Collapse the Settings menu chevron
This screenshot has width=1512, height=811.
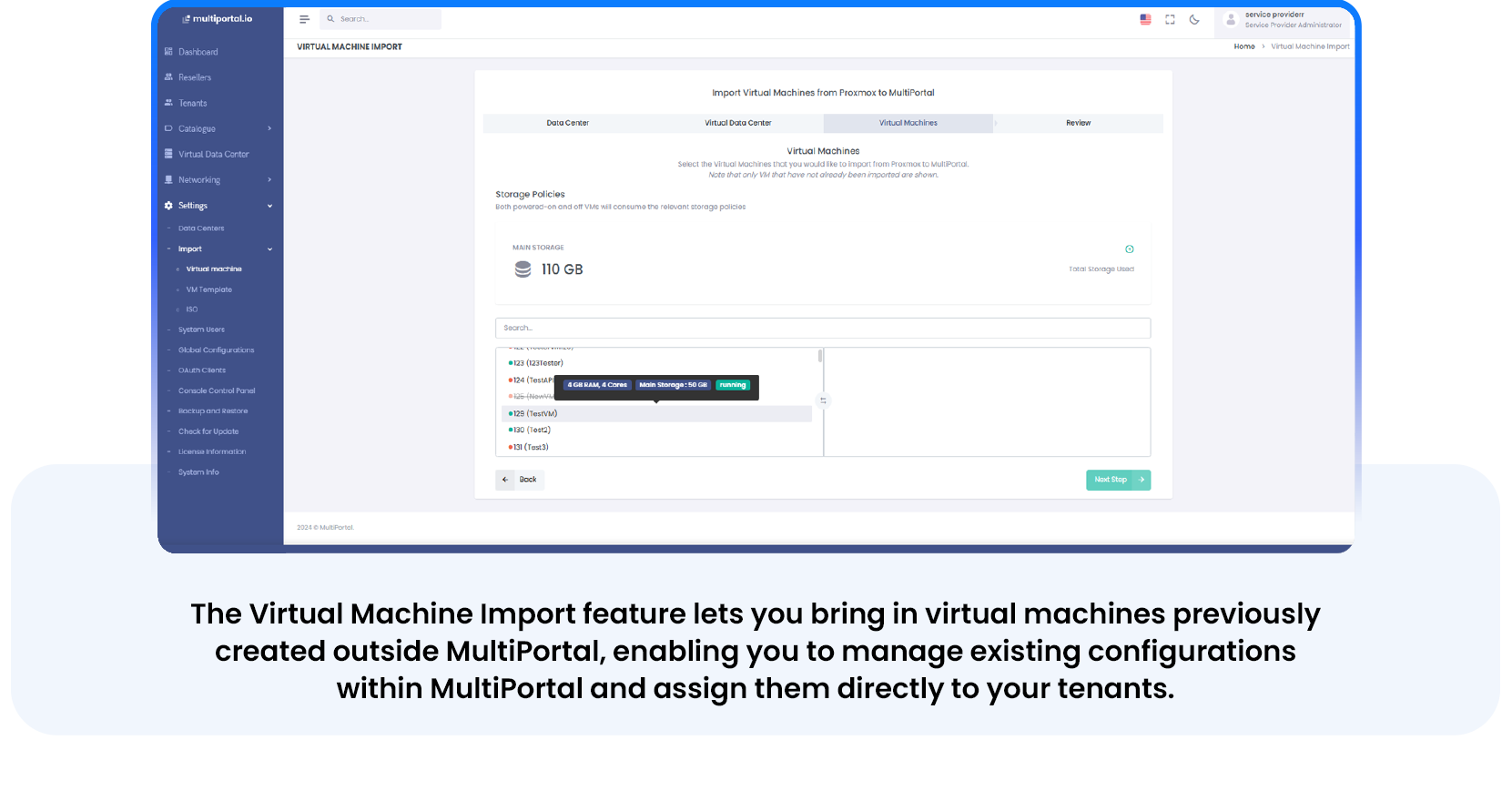point(269,206)
